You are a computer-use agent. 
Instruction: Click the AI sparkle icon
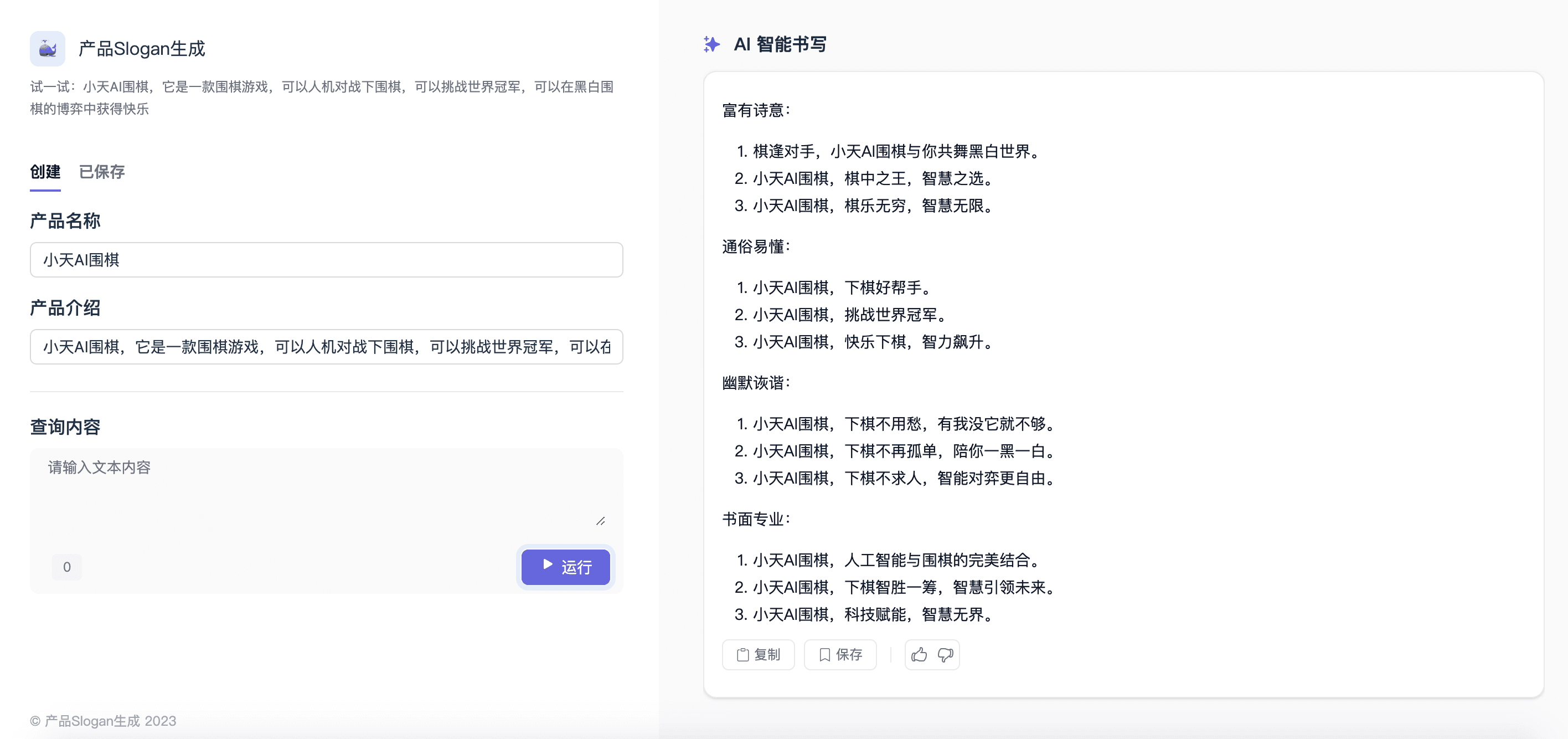point(711,44)
